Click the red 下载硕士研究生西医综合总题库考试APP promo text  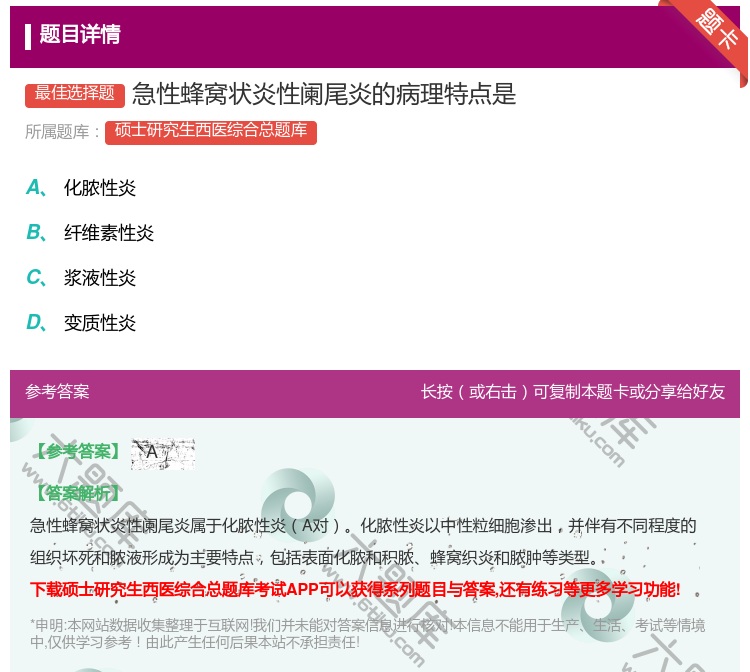tap(355, 589)
